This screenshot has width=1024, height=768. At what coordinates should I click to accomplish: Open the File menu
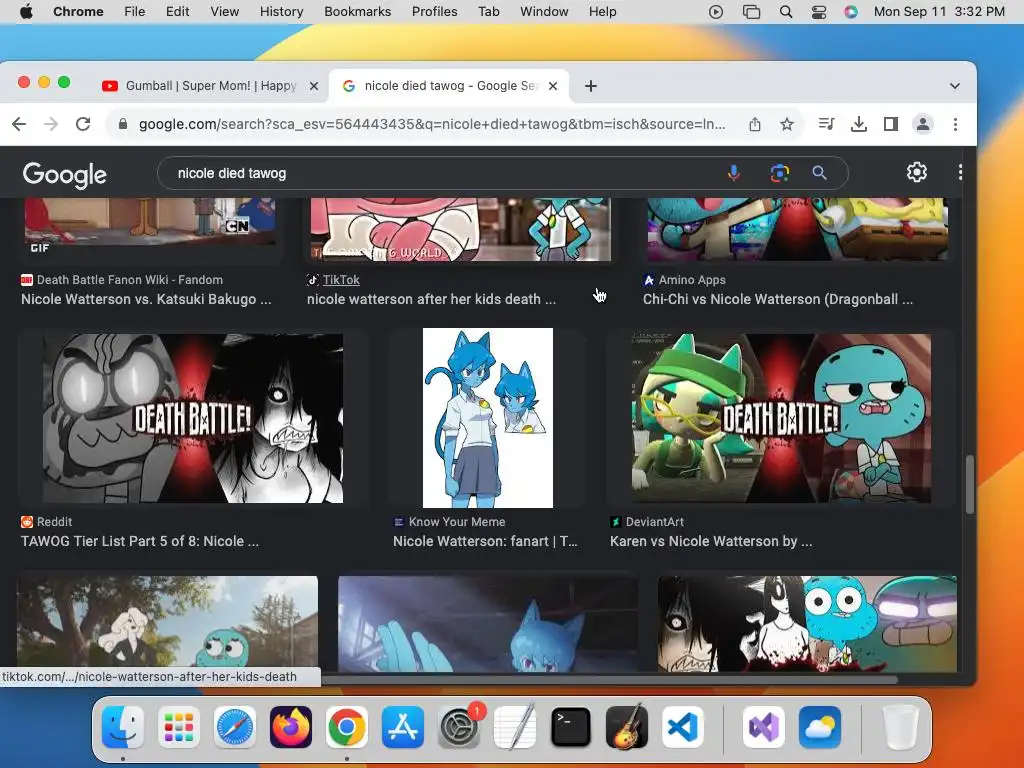135,12
